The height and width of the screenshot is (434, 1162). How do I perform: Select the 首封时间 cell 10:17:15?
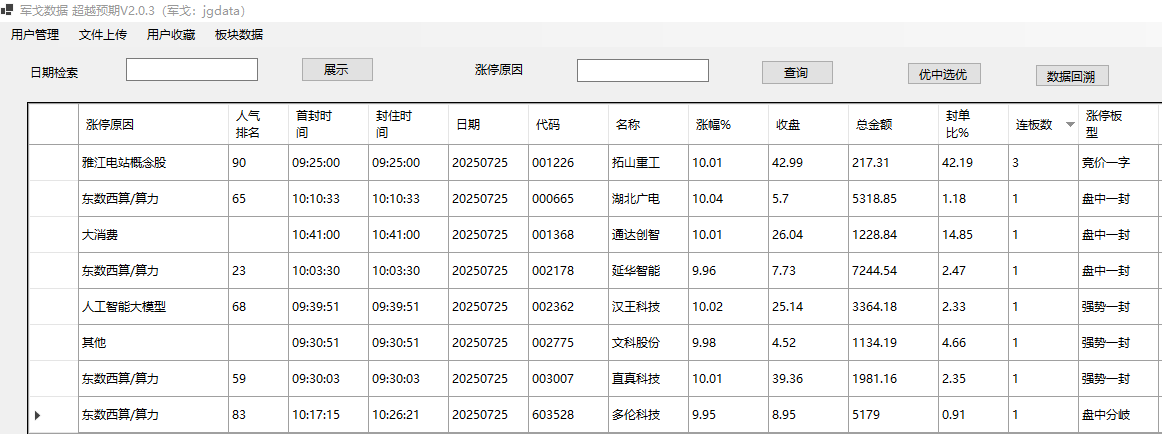coord(328,415)
